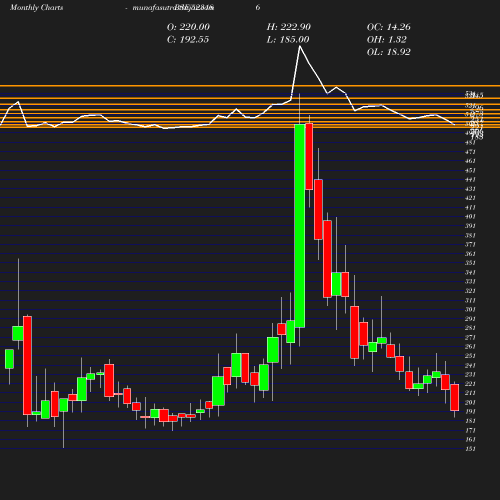Viewport: 500px width, 500px height.
Task: Click the peak of the white line
Action: pos(300,46)
